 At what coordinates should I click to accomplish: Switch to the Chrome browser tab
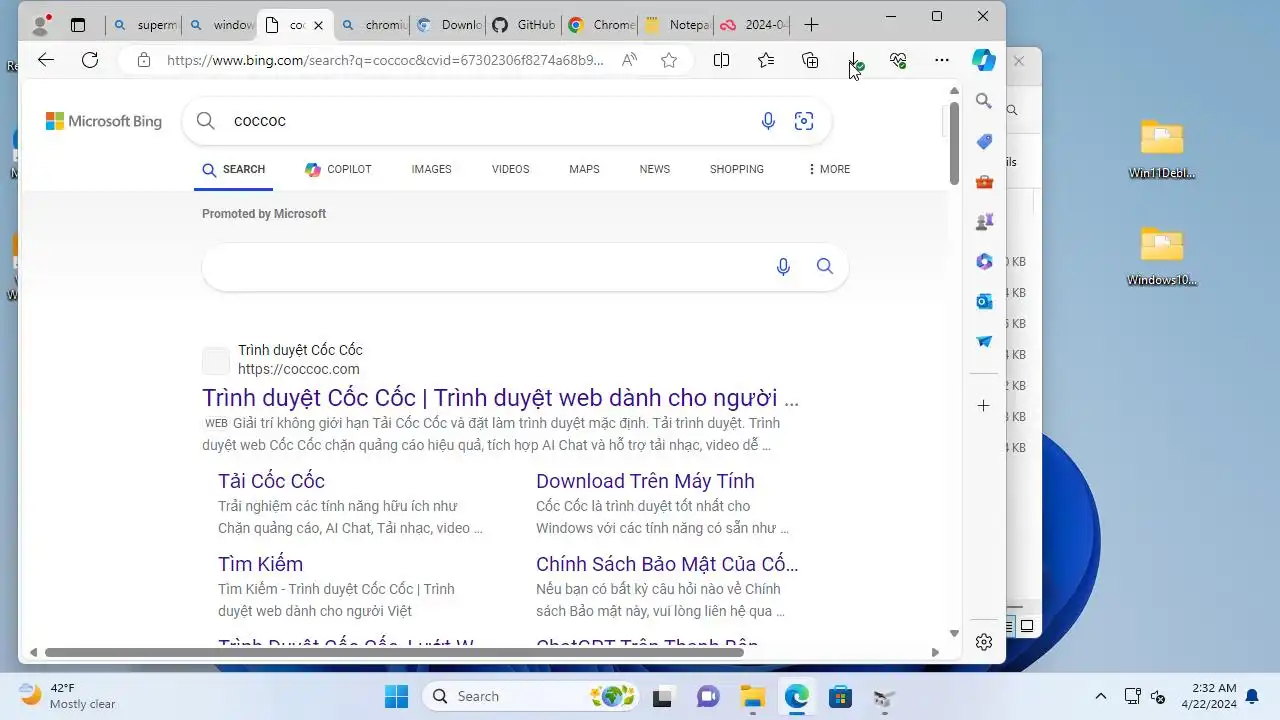[x=601, y=25]
